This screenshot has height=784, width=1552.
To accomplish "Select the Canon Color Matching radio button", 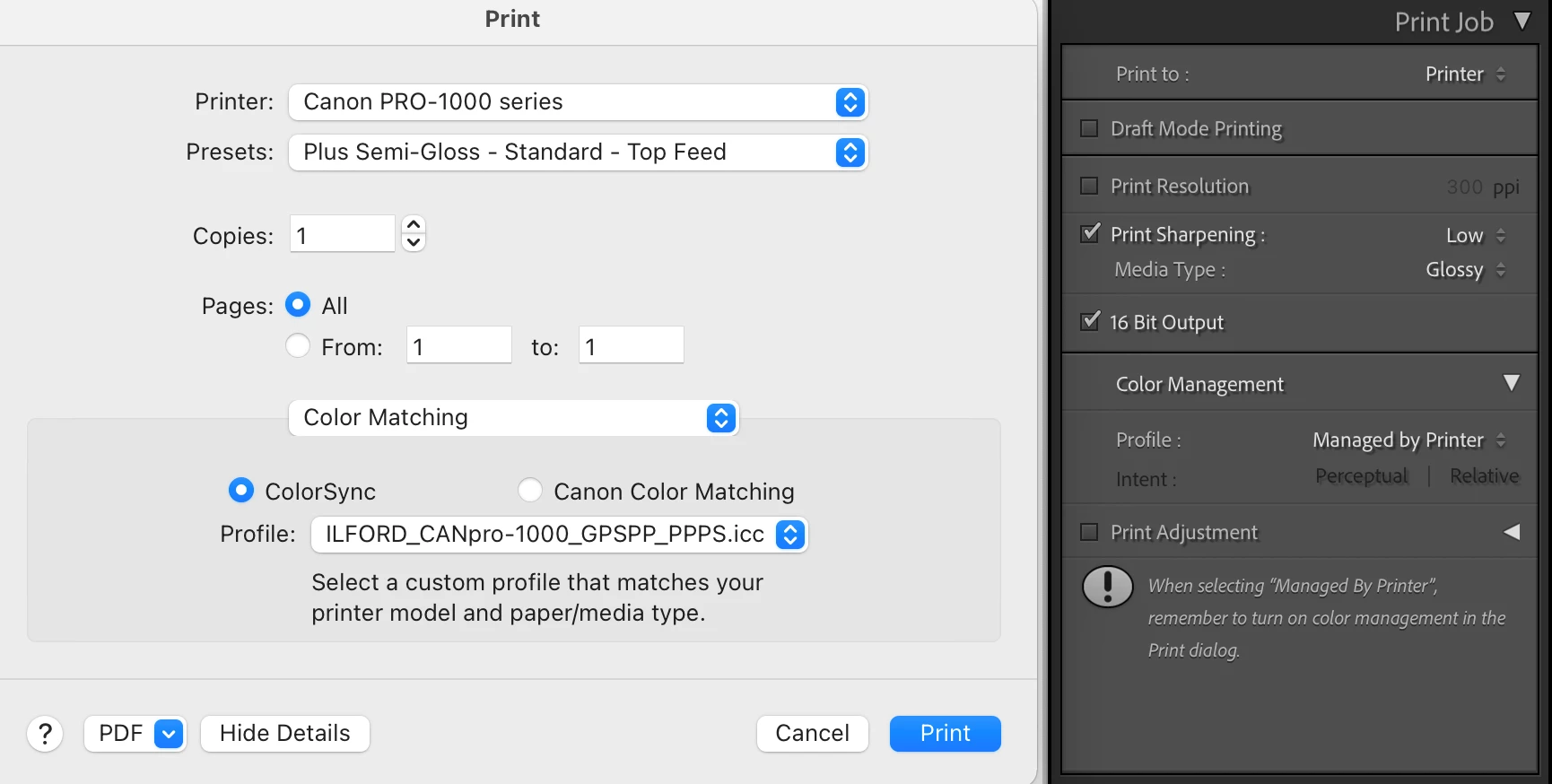I will pyautogui.click(x=530, y=490).
